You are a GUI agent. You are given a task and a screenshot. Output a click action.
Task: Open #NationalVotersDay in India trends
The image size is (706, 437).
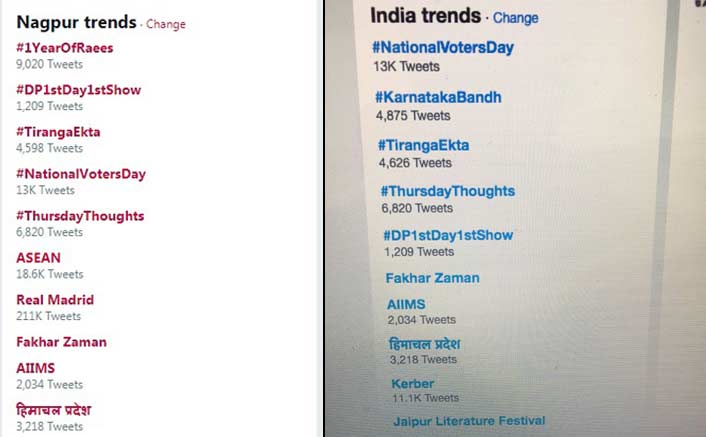pos(443,48)
